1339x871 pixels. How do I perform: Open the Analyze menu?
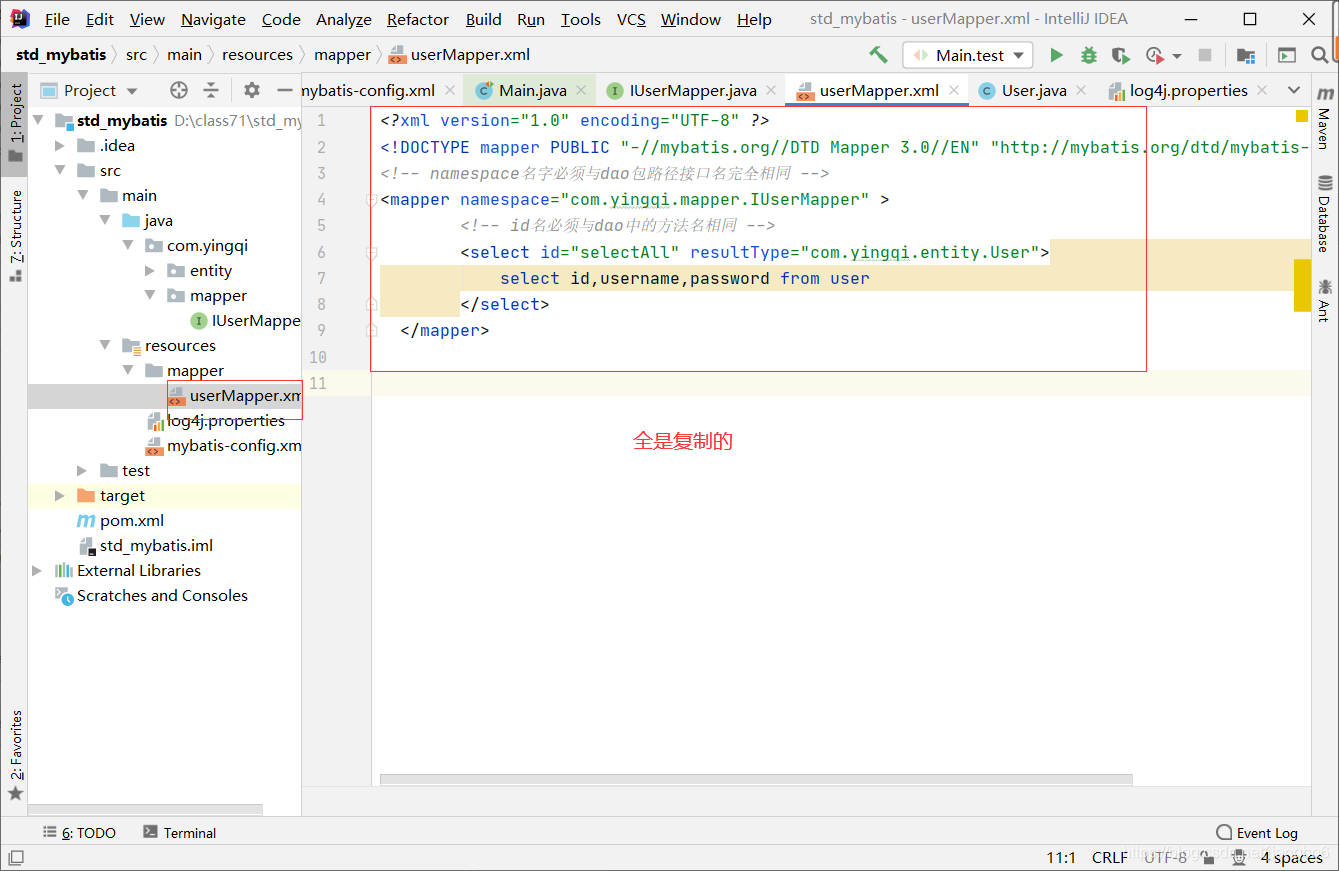[344, 19]
